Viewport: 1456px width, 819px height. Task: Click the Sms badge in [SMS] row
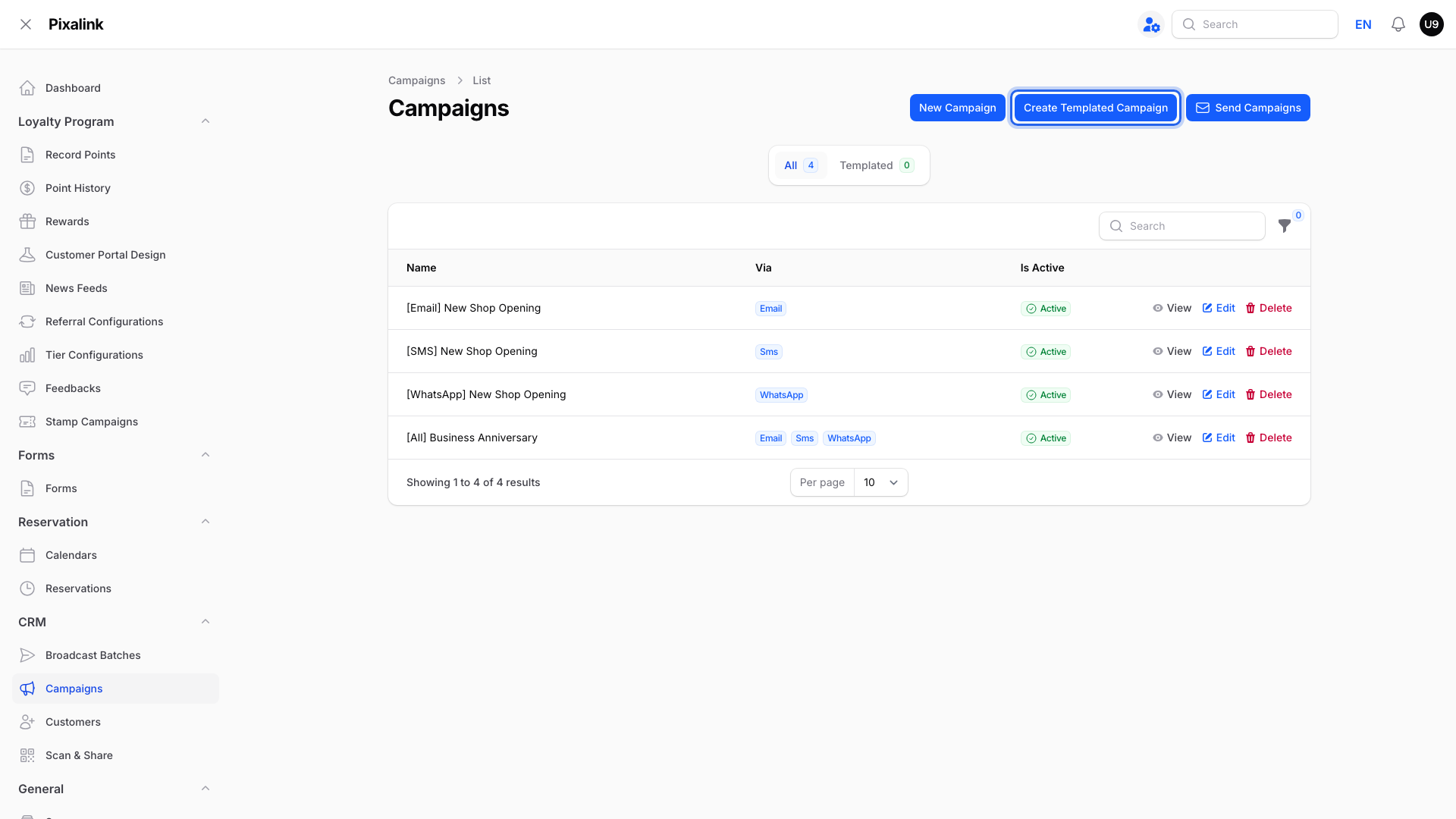pyautogui.click(x=768, y=352)
